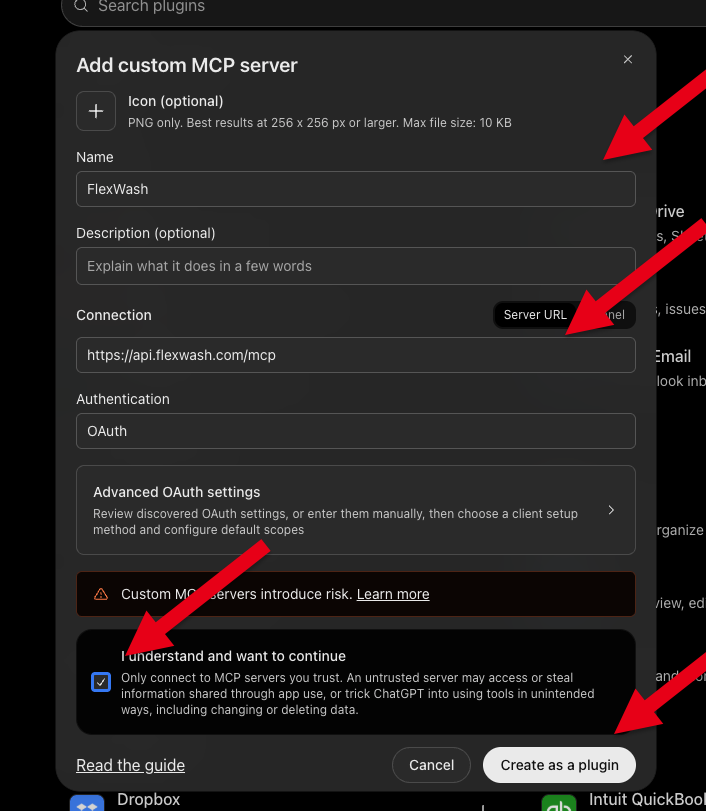Expand Advanced OAuth settings
This screenshot has height=811, width=706.
[356, 510]
